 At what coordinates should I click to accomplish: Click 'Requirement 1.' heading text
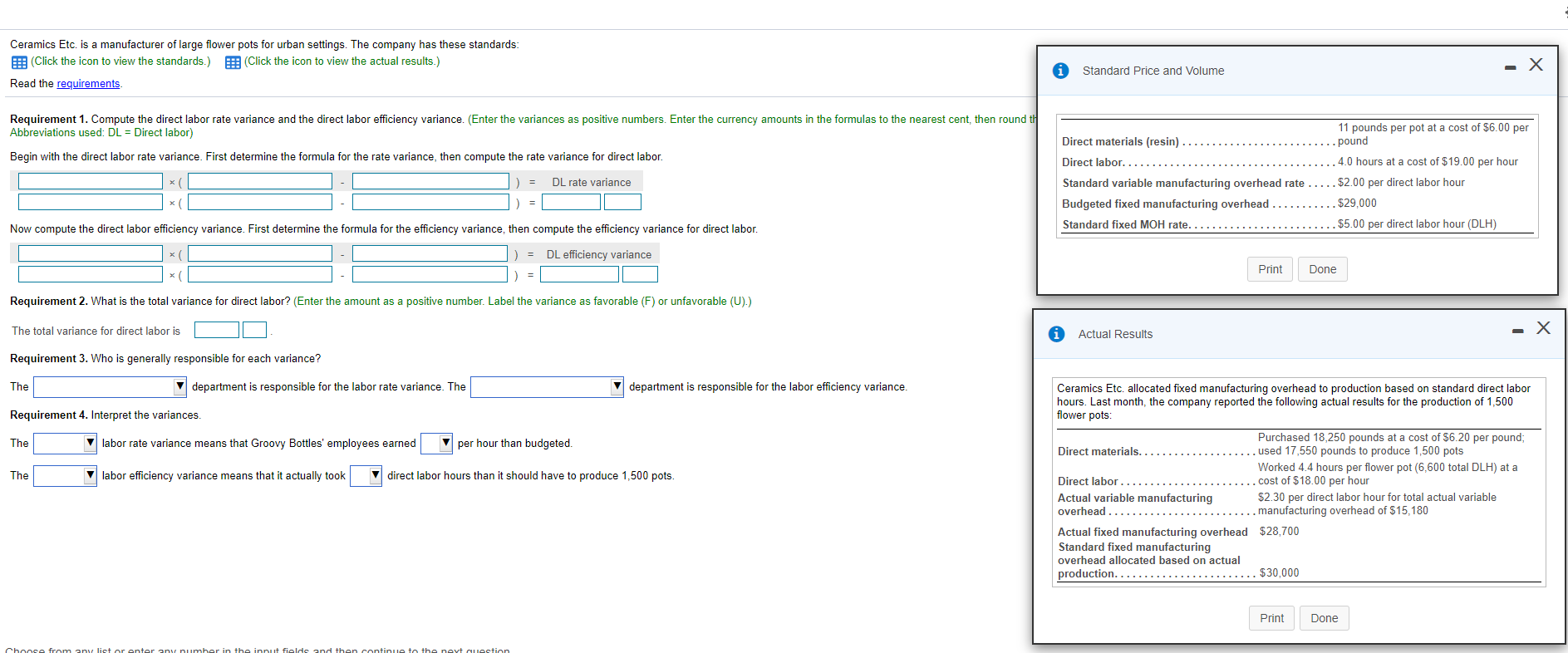pos(49,120)
